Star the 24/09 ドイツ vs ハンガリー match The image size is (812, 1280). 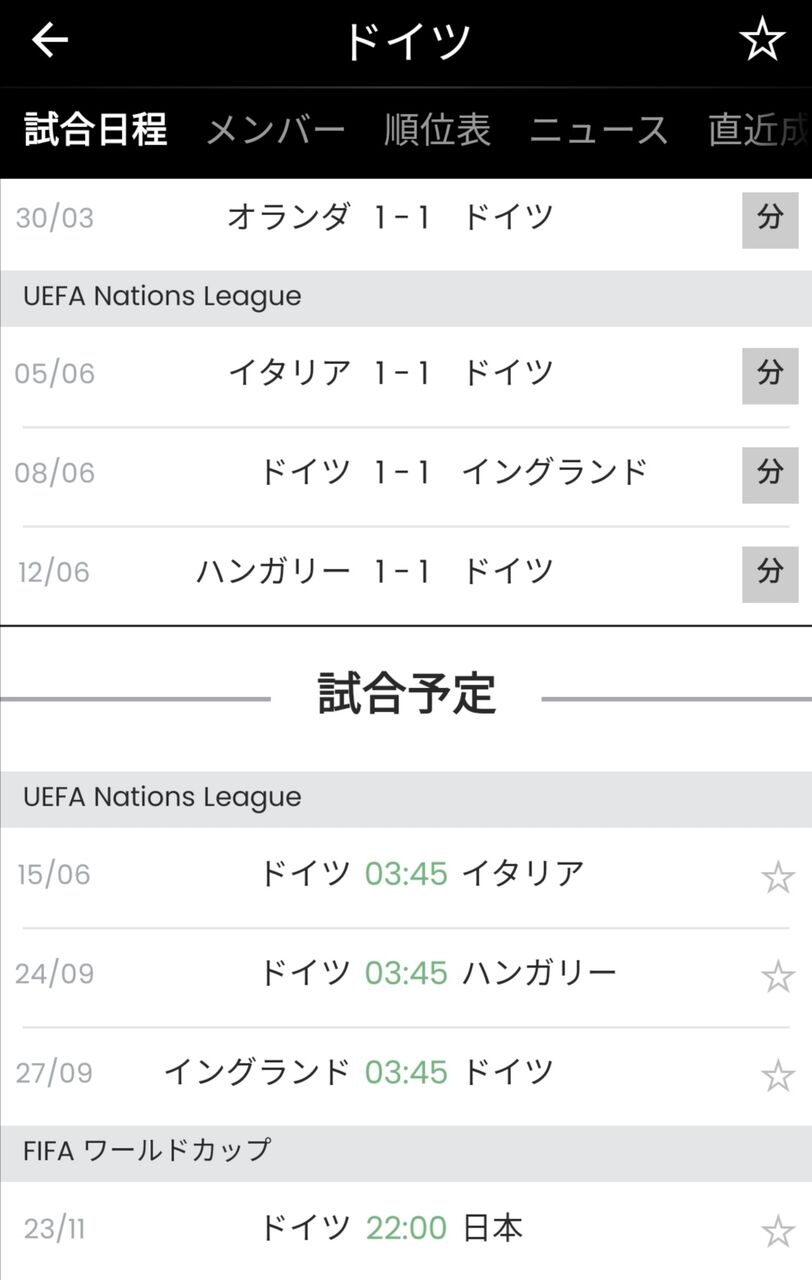pyautogui.click(x=777, y=976)
